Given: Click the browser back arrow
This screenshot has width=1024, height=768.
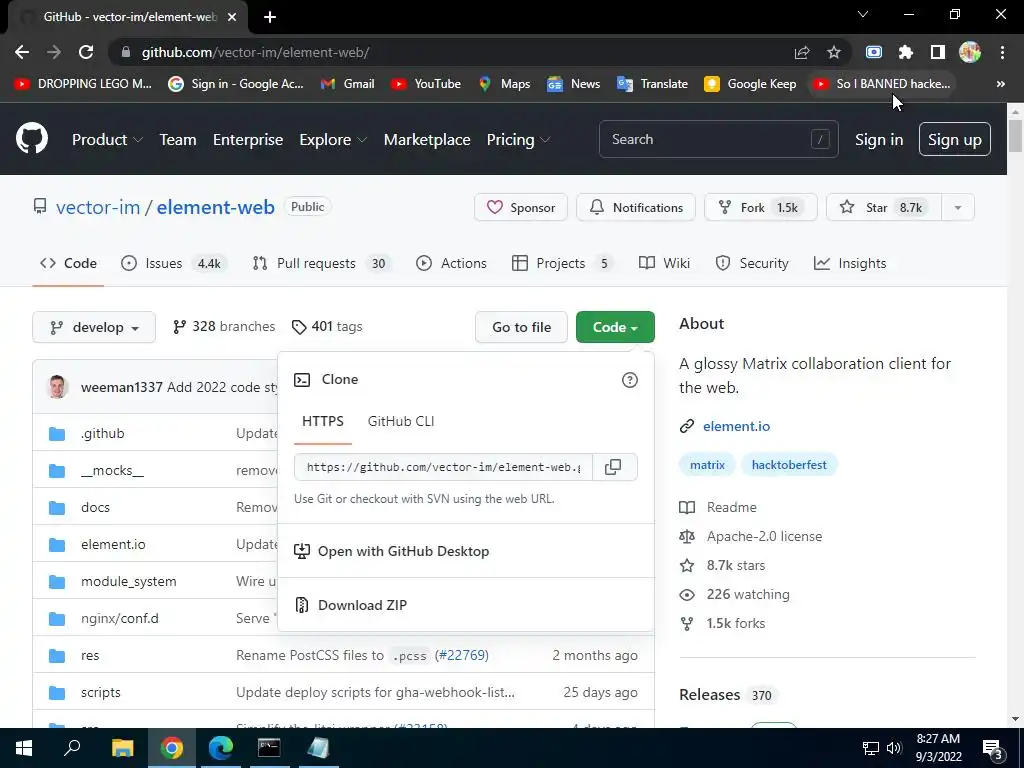Looking at the screenshot, I should (x=22, y=52).
